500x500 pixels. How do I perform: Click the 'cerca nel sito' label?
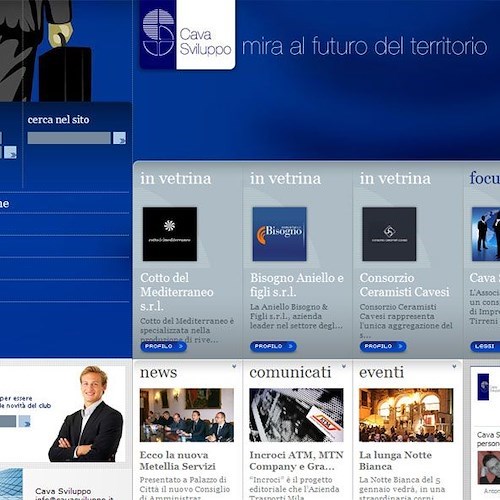click(x=58, y=120)
